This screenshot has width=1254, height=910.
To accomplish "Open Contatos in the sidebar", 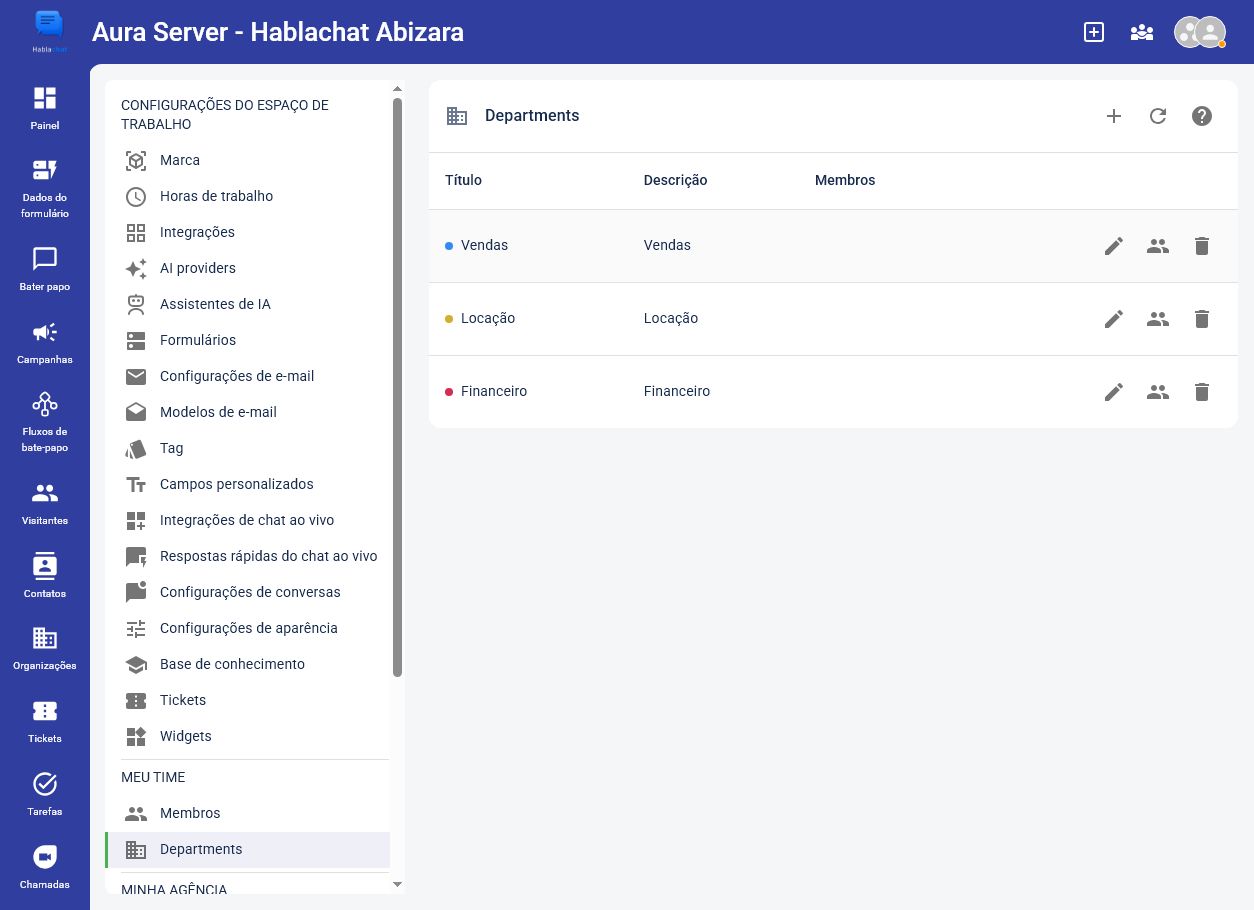I will tap(45, 576).
